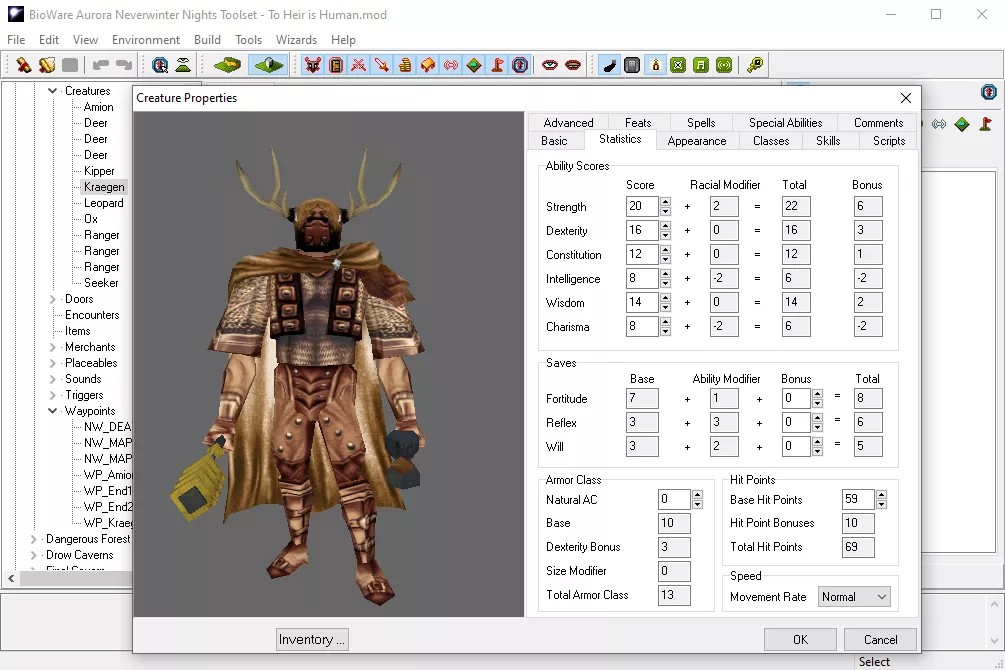Expand the Placeables tree node
1005x670 pixels.
point(53,364)
